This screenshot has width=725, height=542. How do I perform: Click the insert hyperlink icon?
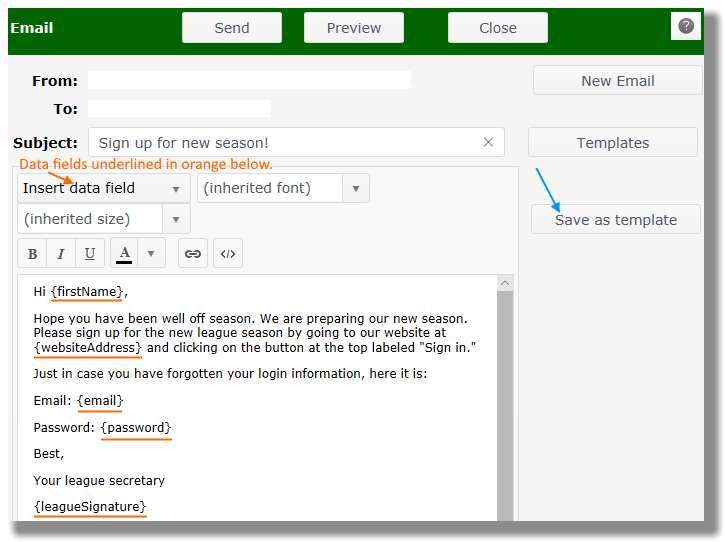click(x=193, y=254)
